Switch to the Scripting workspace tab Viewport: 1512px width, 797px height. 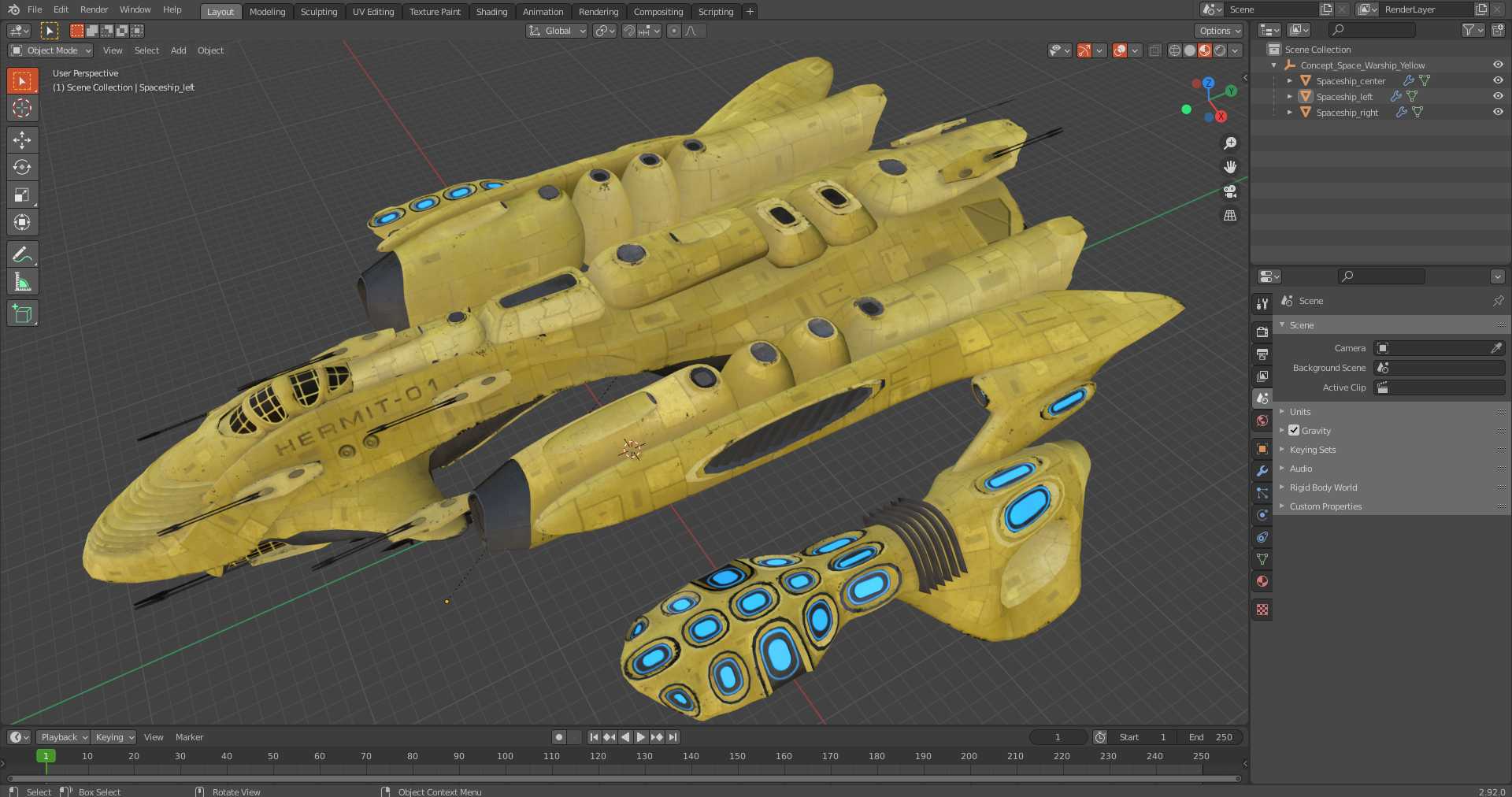click(716, 12)
